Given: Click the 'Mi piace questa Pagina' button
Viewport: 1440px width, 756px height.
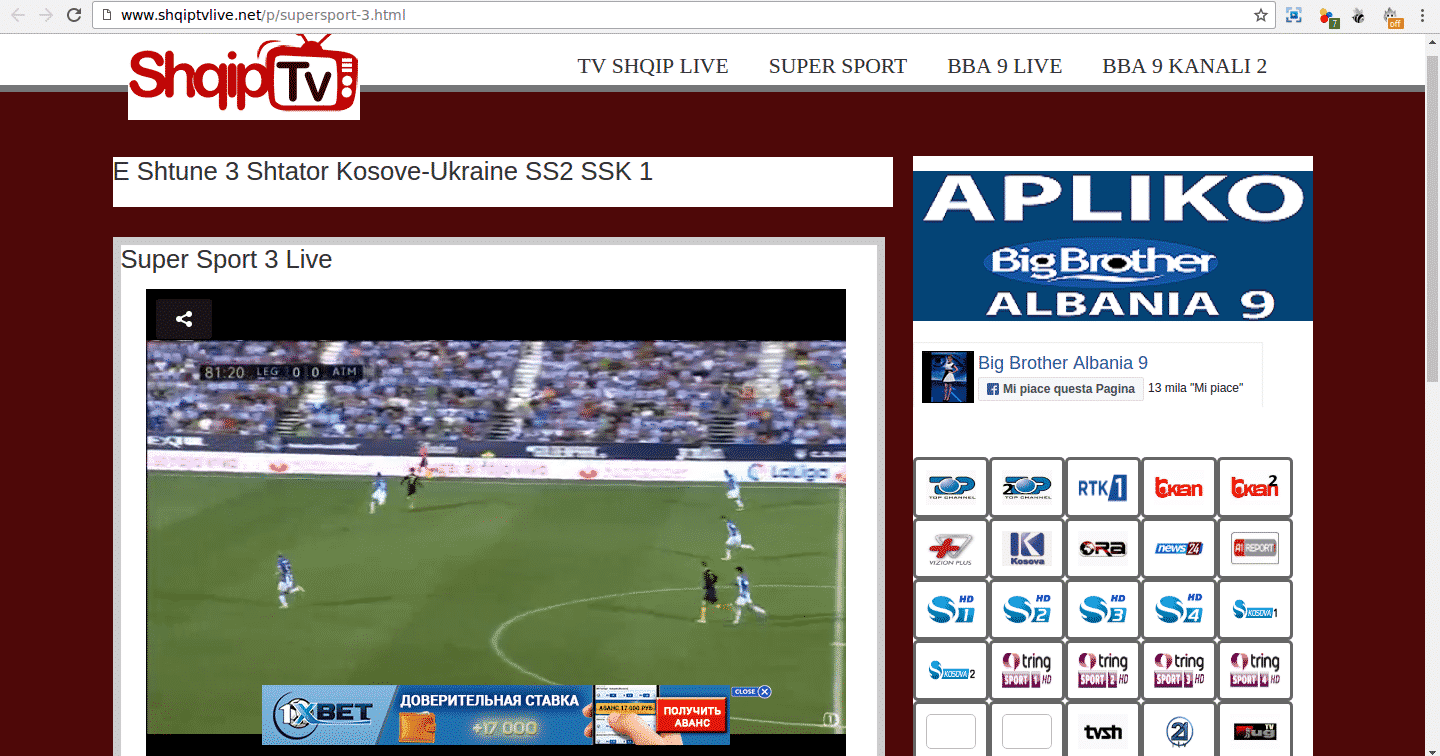Looking at the screenshot, I should (1061, 388).
